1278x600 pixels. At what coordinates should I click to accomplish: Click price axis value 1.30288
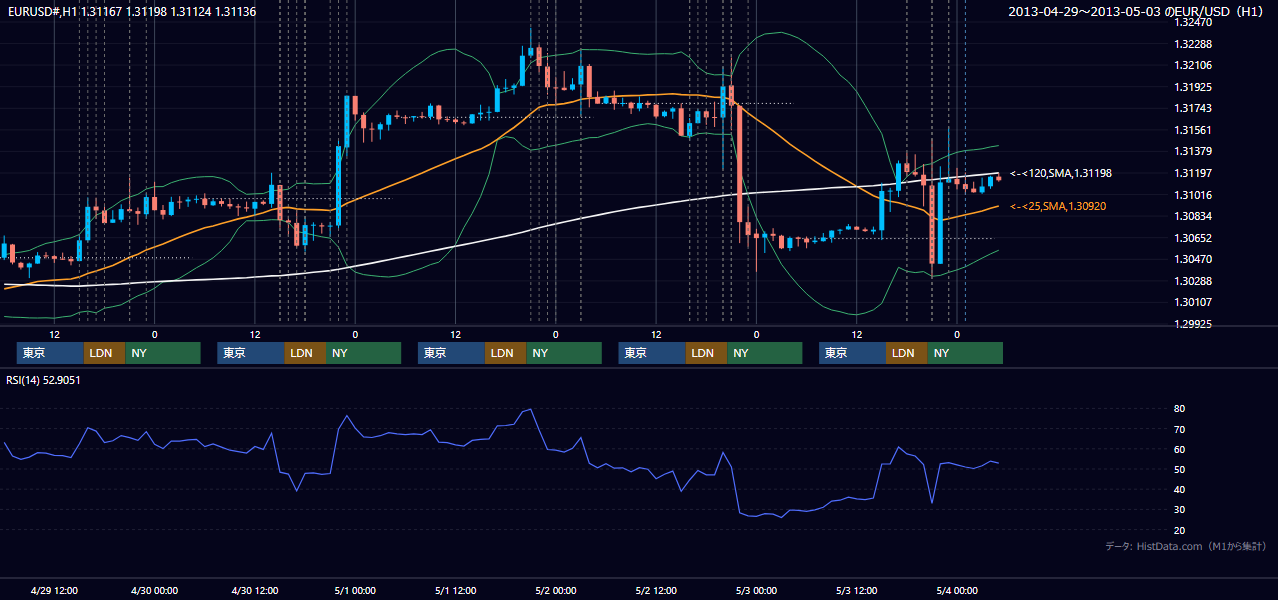pyautogui.click(x=1194, y=281)
